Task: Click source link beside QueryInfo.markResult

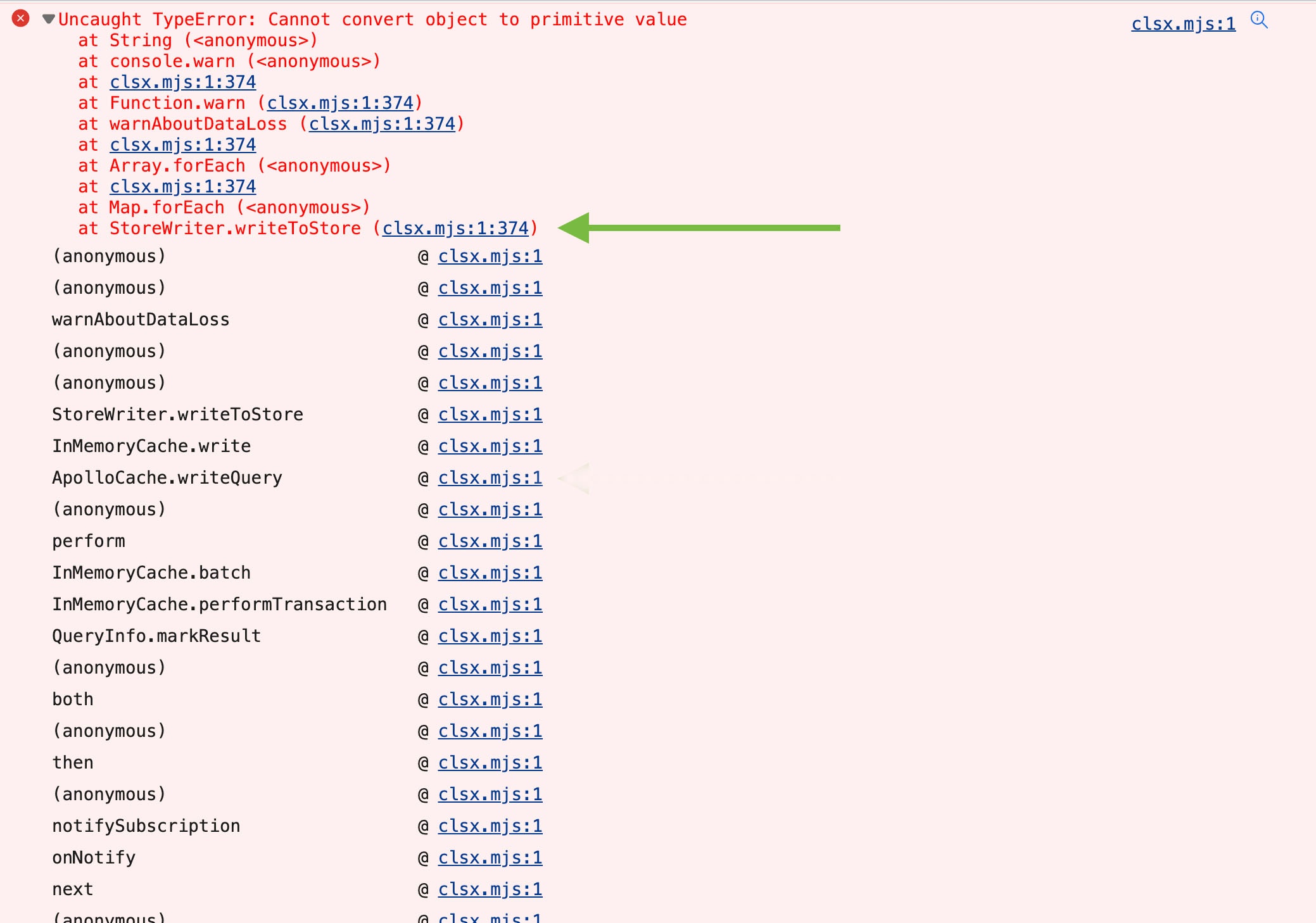Action: [x=490, y=636]
